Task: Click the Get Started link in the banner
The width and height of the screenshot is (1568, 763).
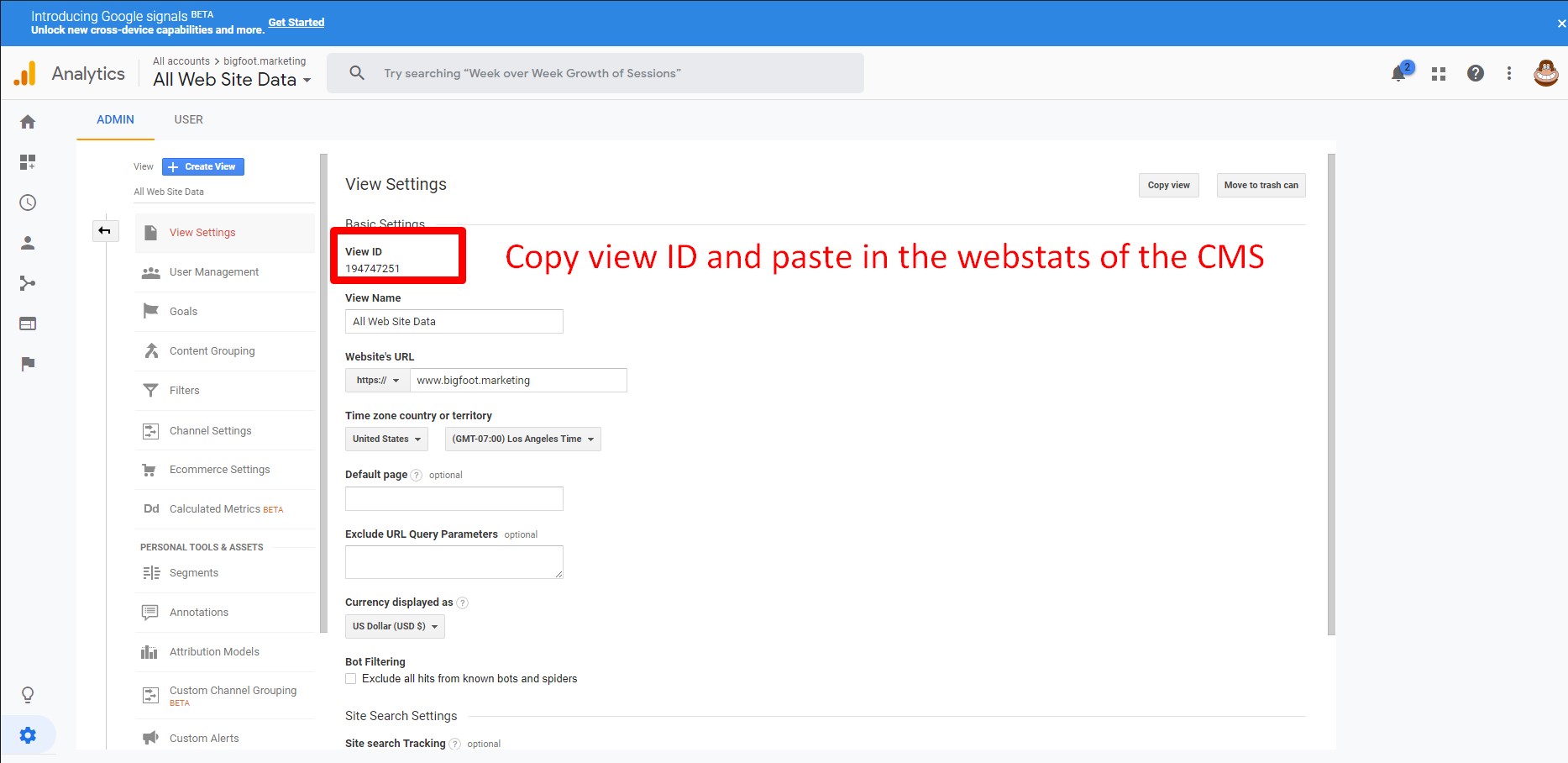Action: pos(296,22)
